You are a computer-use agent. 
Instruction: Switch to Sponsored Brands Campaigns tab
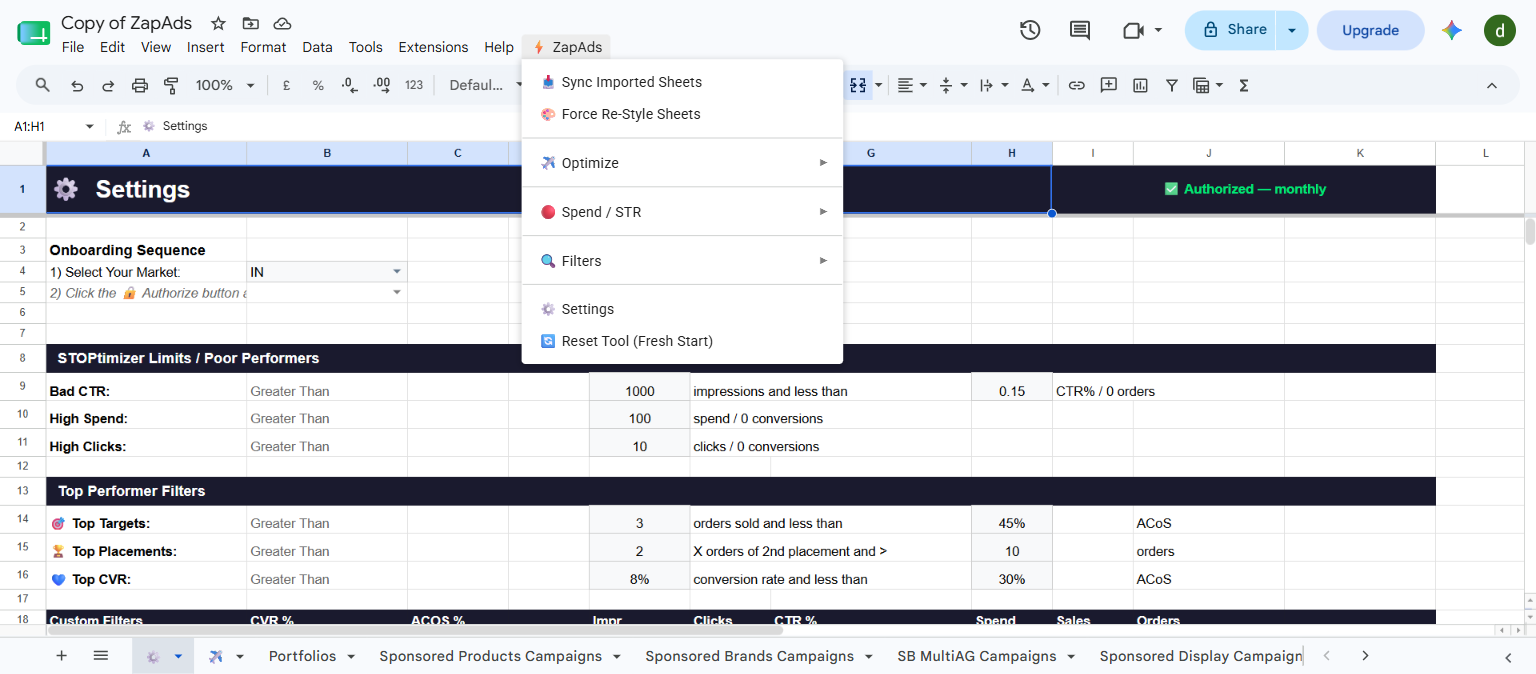[x=749, y=656]
